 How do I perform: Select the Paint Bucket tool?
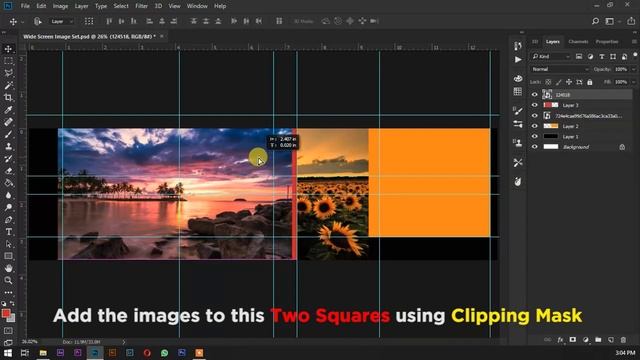(x=8, y=183)
